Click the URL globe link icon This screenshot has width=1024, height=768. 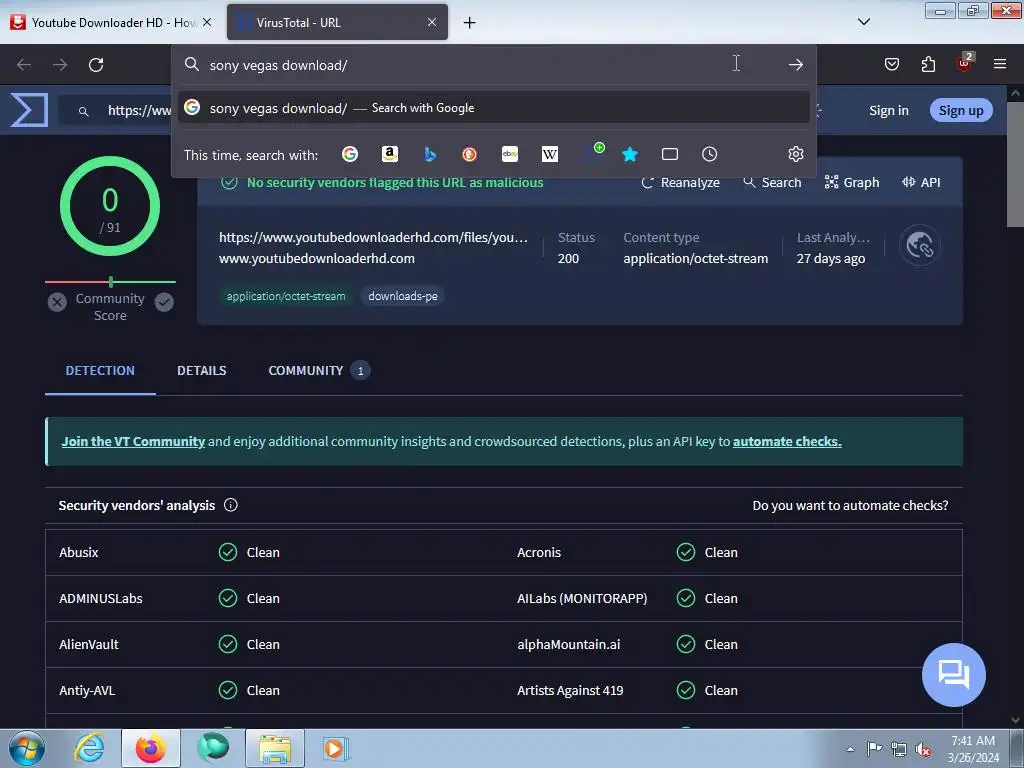pos(920,246)
